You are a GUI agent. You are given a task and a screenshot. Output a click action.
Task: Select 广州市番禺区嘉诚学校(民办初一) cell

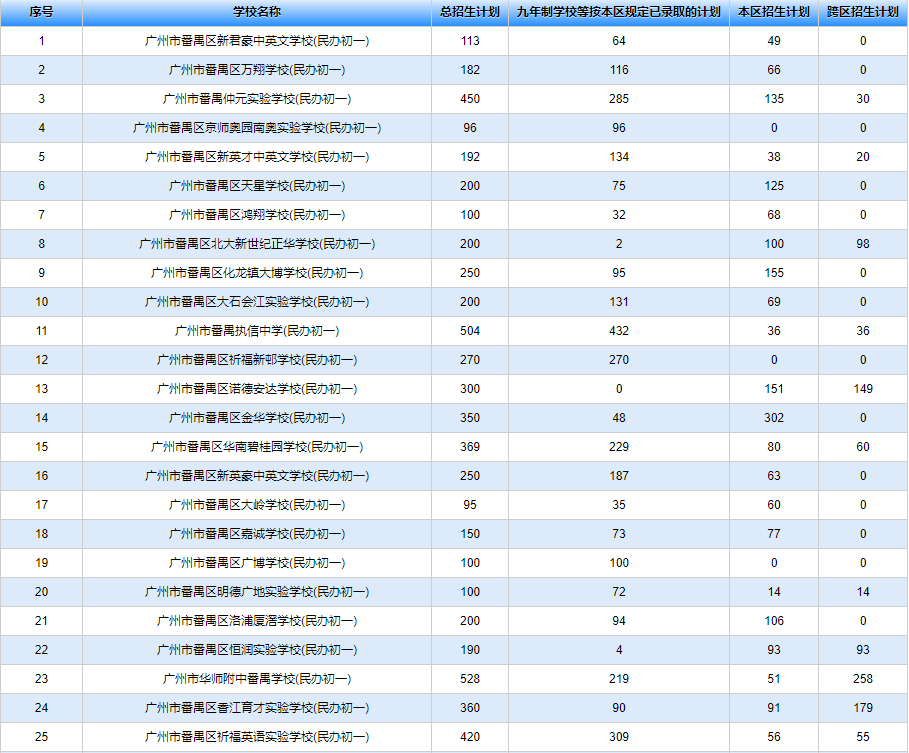point(257,534)
